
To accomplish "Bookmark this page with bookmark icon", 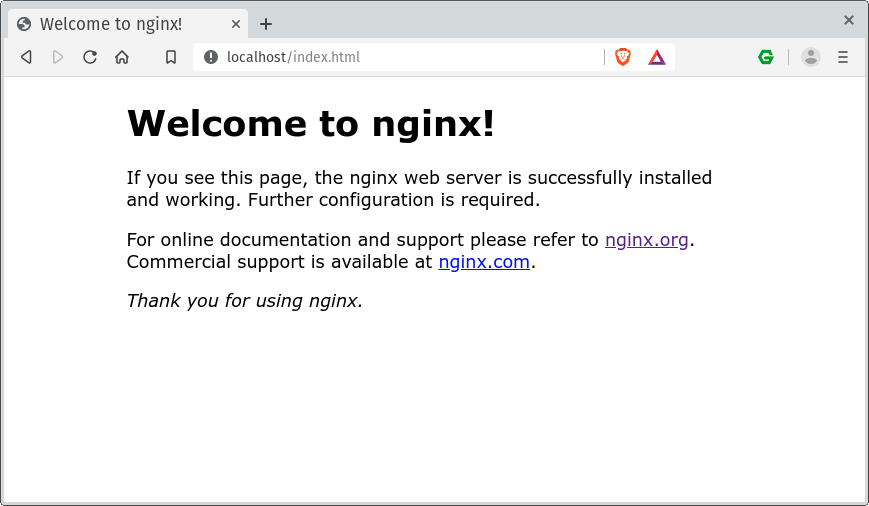I will [x=171, y=57].
